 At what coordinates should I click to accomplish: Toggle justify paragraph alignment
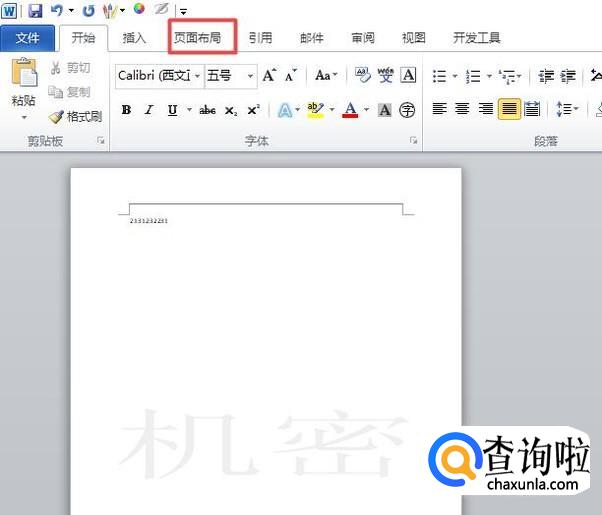tap(509, 109)
